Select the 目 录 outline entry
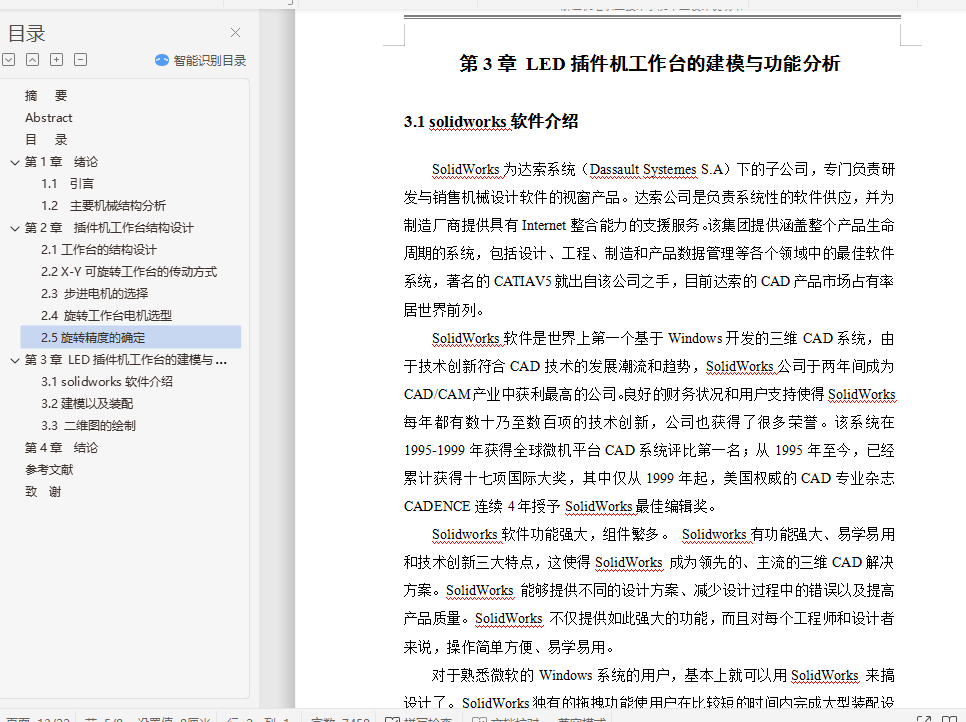Screen dimensions: 966x722 [46, 140]
